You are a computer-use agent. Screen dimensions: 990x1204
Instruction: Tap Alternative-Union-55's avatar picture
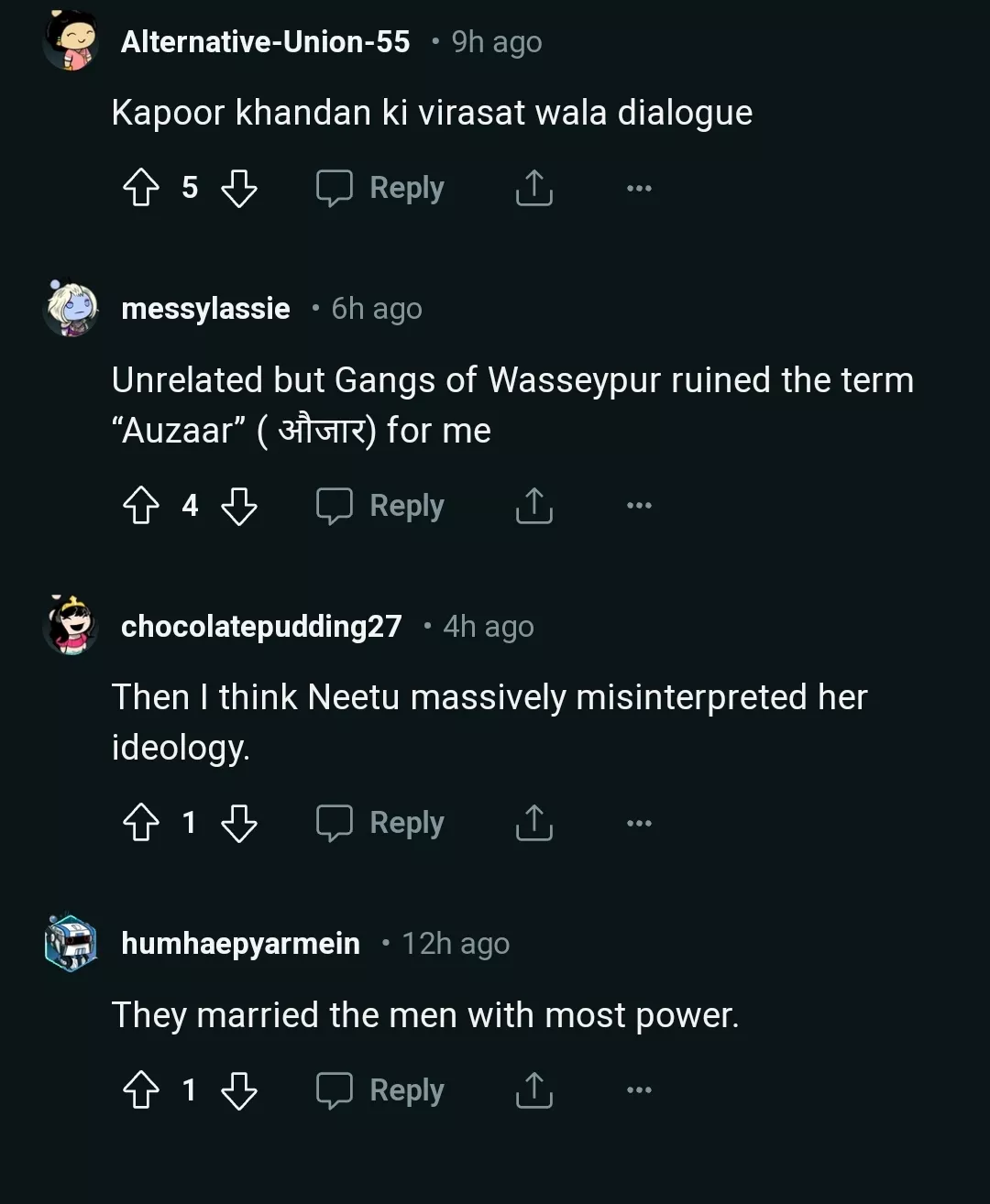tap(71, 41)
